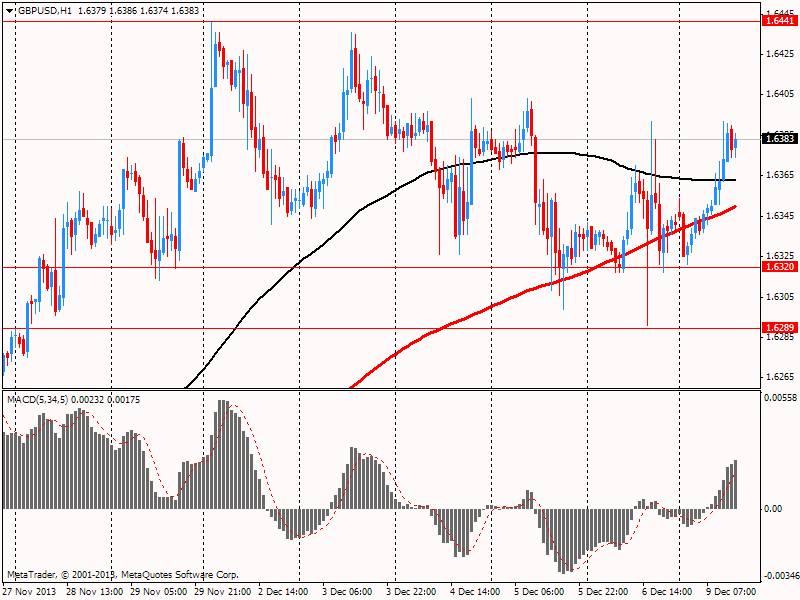Select the 6 Dec 14:00 time axis label
Screen dimensions: 800x600
pos(667,592)
